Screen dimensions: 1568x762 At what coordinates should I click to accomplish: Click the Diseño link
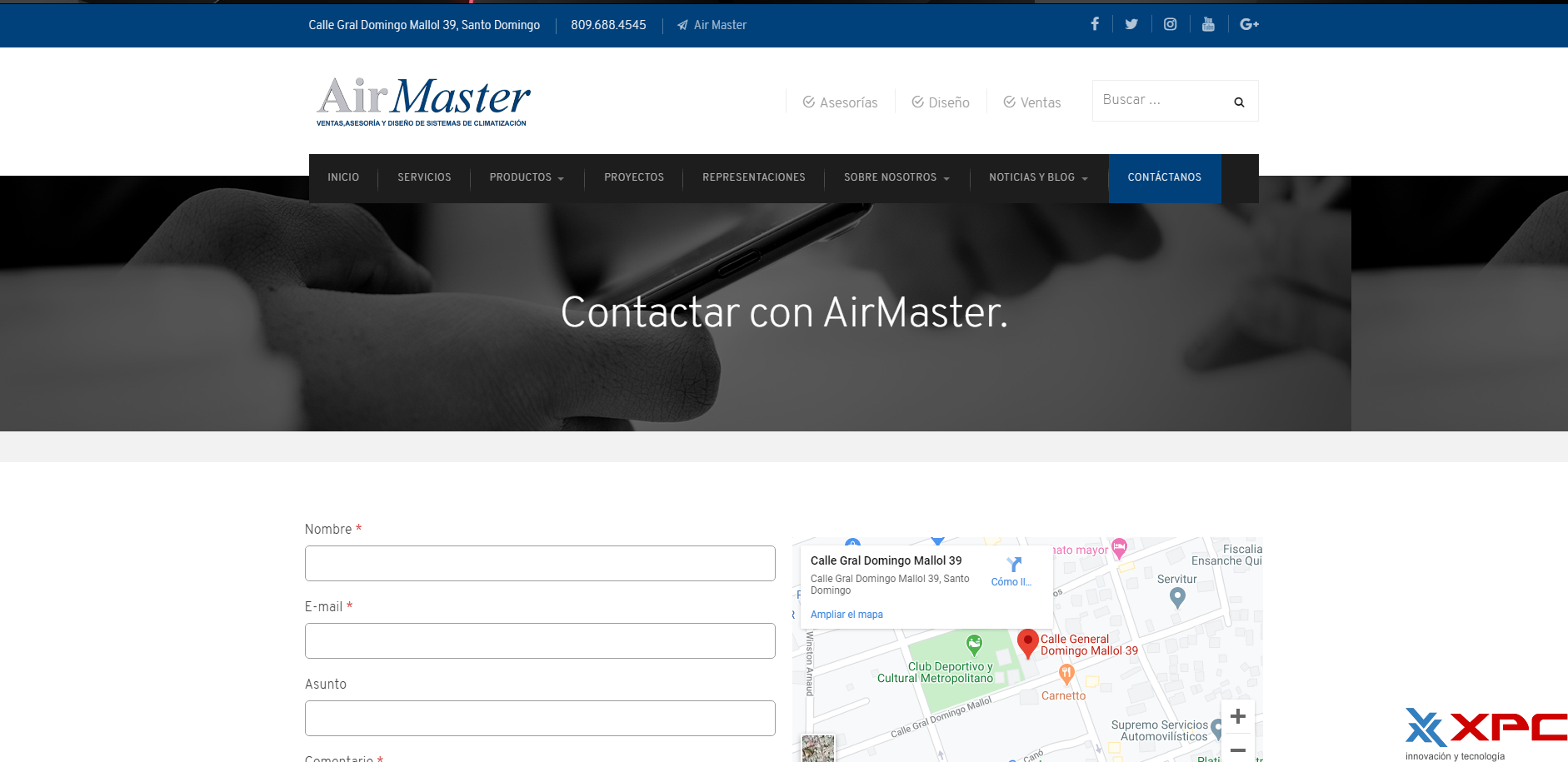click(x=949, y=102)
